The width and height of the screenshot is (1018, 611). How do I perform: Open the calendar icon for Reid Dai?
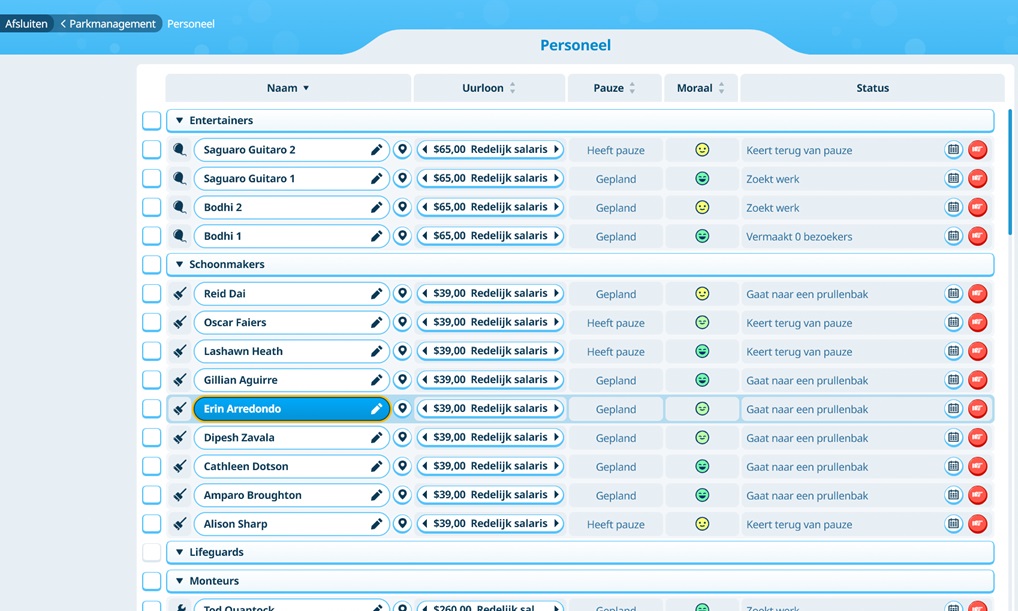tap(953, 293)
